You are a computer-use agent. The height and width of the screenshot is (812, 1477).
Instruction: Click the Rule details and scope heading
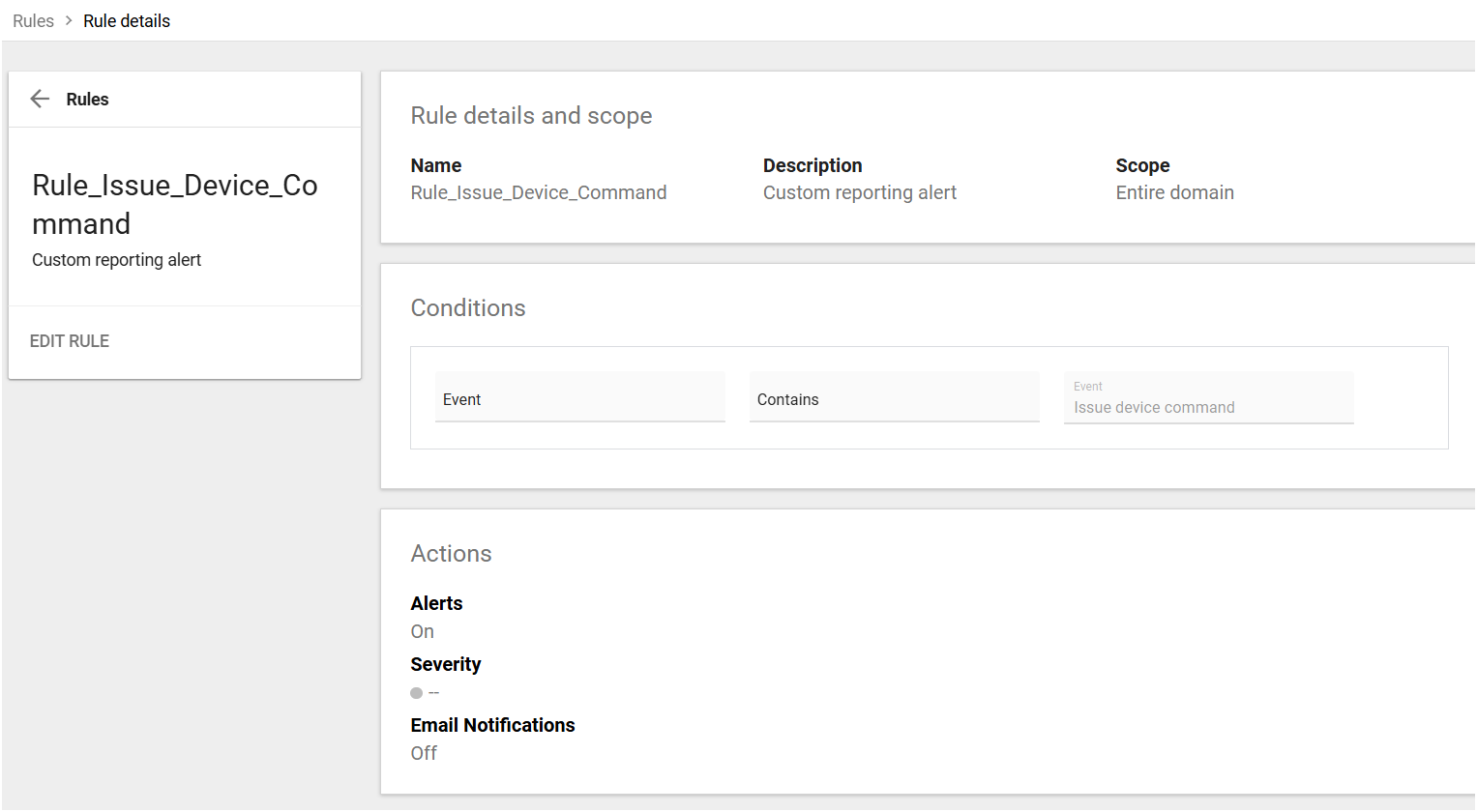pyautogui.click(x=531, y=116)
